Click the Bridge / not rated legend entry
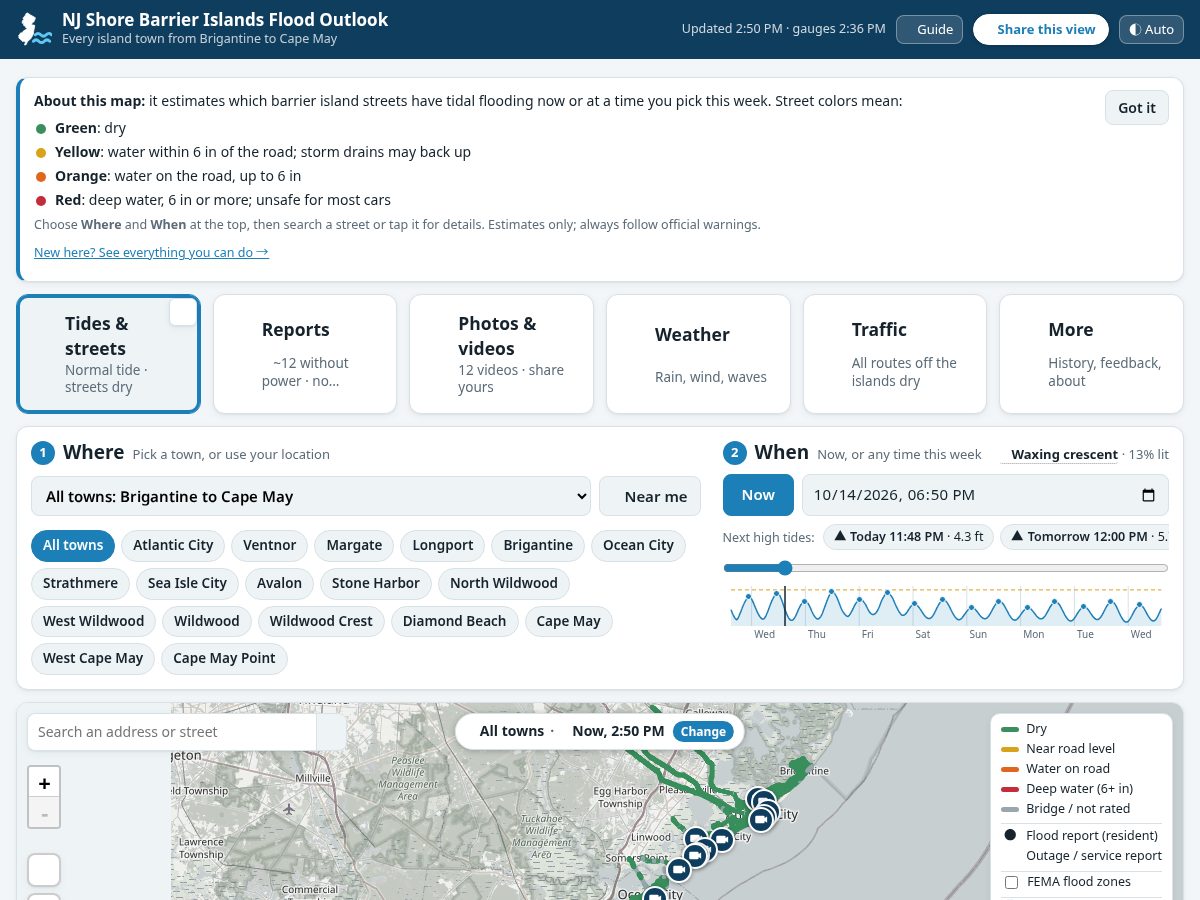1200x900 pixels. [1081, 809]
